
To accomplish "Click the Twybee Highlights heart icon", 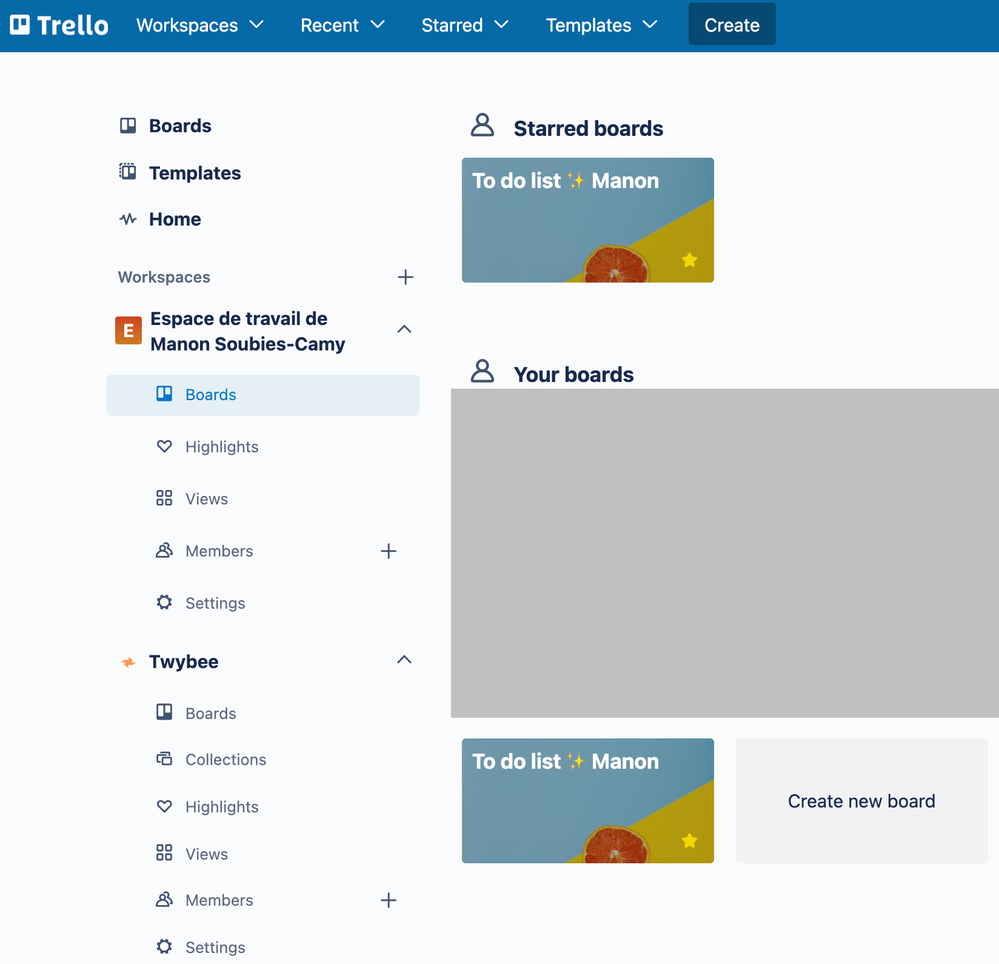I will point(164,807).
